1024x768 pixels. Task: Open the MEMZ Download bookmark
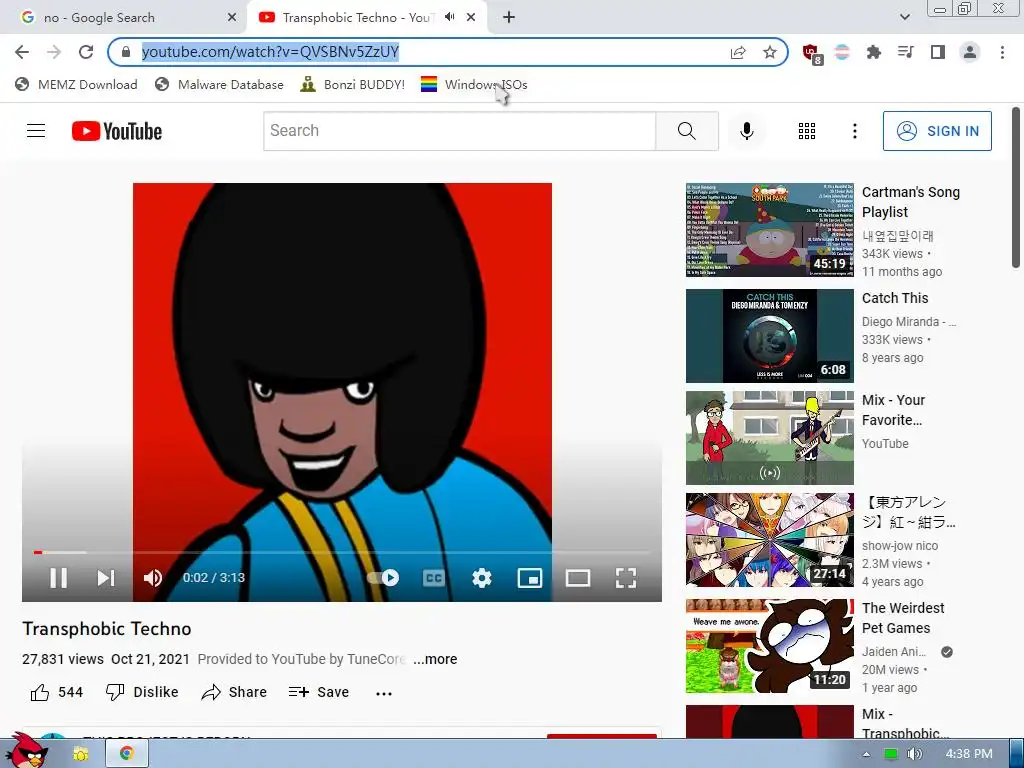click(76, 85)
